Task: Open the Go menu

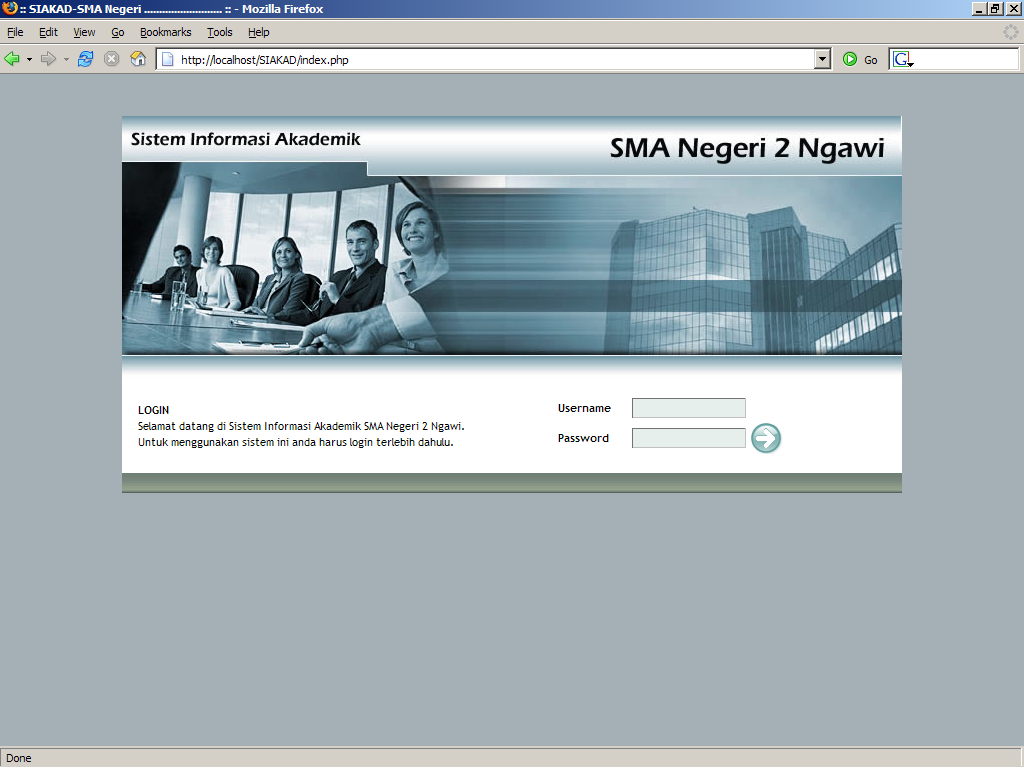Action: pos(117,32)
